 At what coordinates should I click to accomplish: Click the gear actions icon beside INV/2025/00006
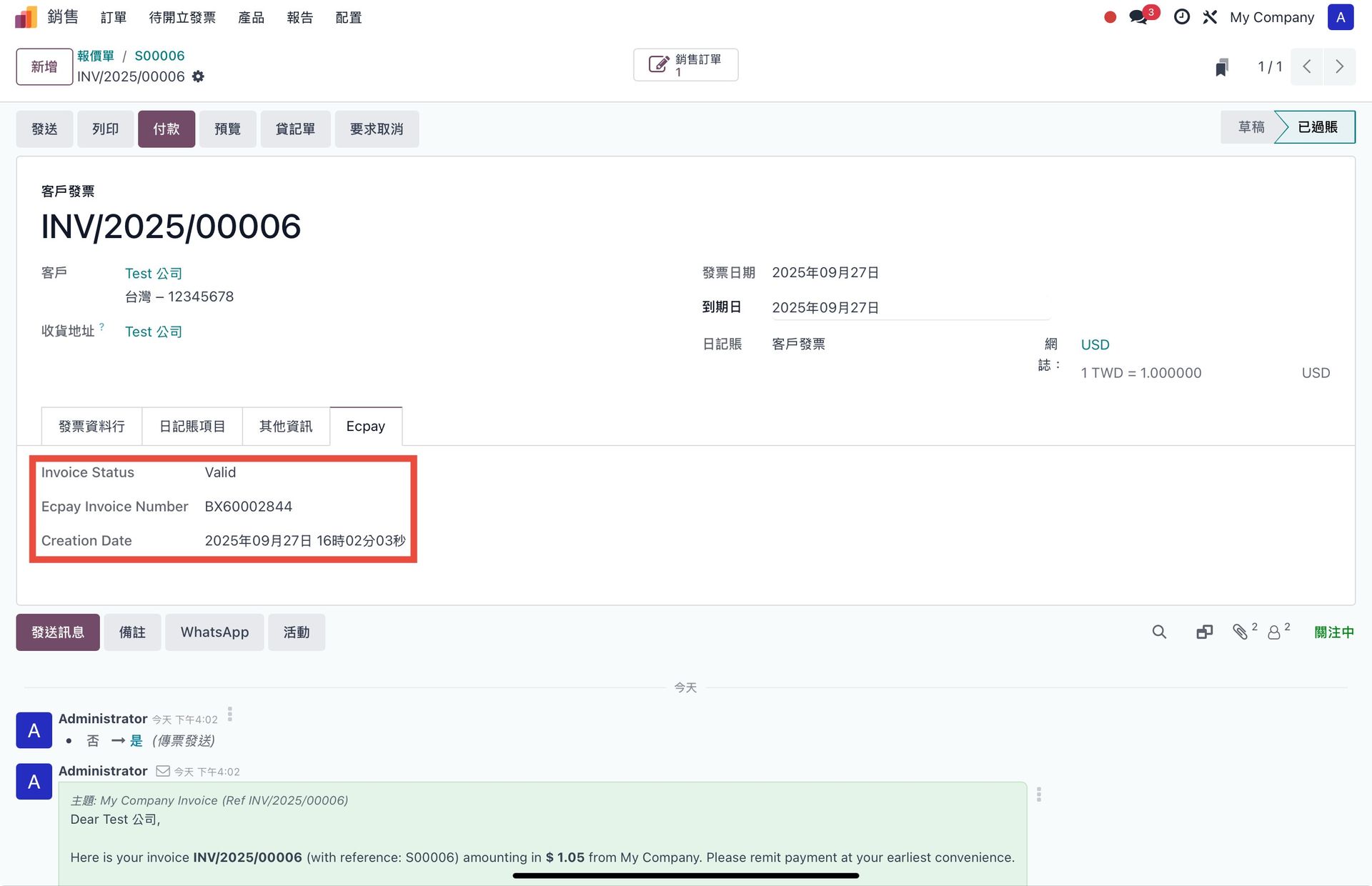coord(198,76)
